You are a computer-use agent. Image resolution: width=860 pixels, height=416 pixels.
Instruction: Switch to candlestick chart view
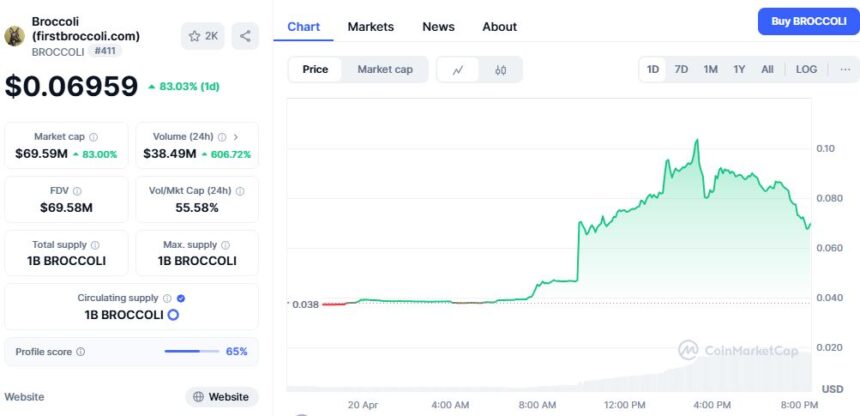pyautogui.click(x=500, y=70)
